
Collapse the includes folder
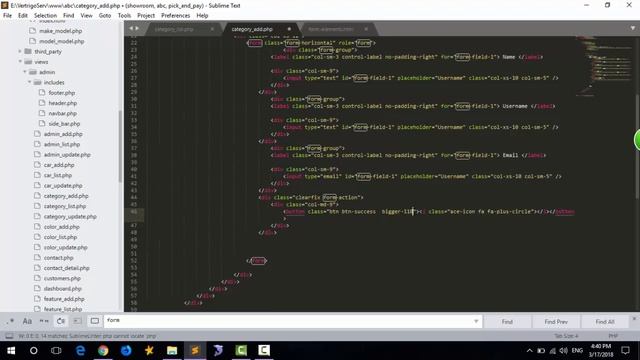(30, 82)
